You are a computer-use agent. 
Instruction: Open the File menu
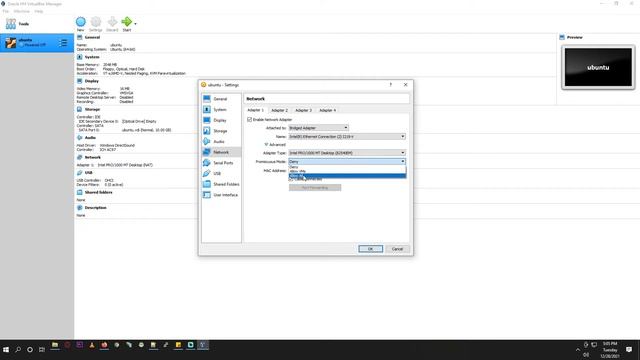pos(6,11)
